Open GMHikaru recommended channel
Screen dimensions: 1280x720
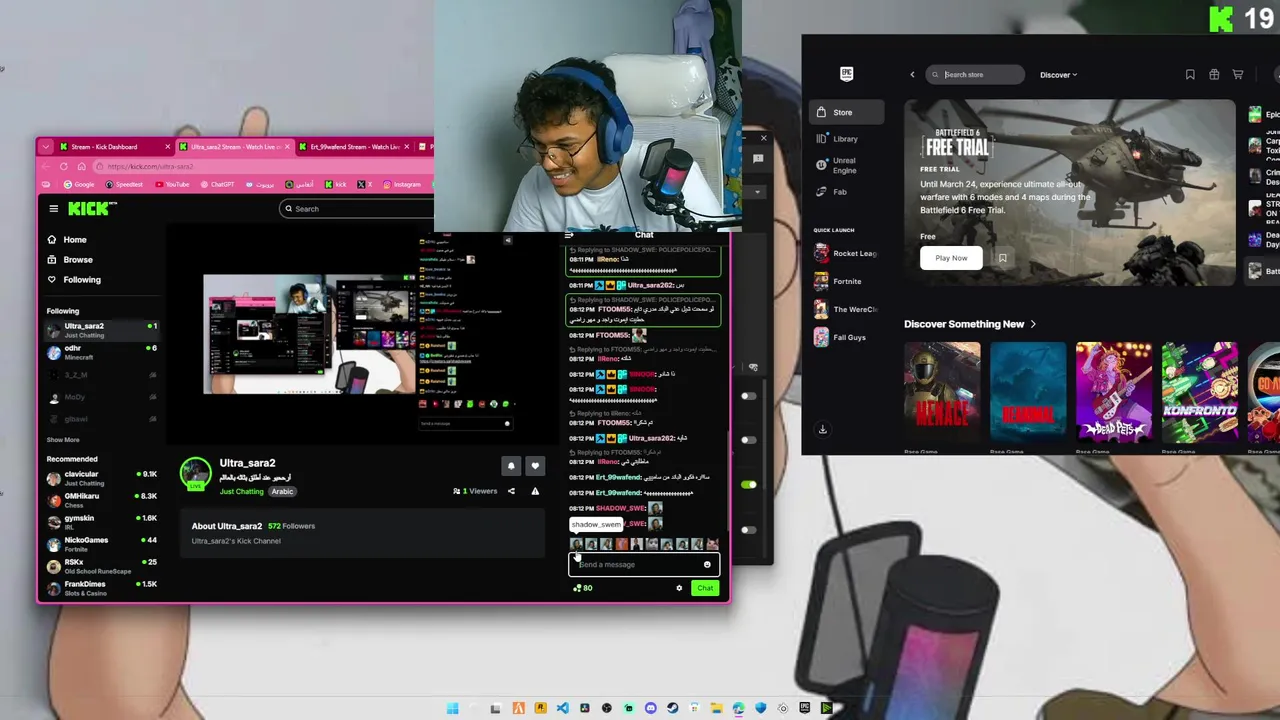point(100,500)
